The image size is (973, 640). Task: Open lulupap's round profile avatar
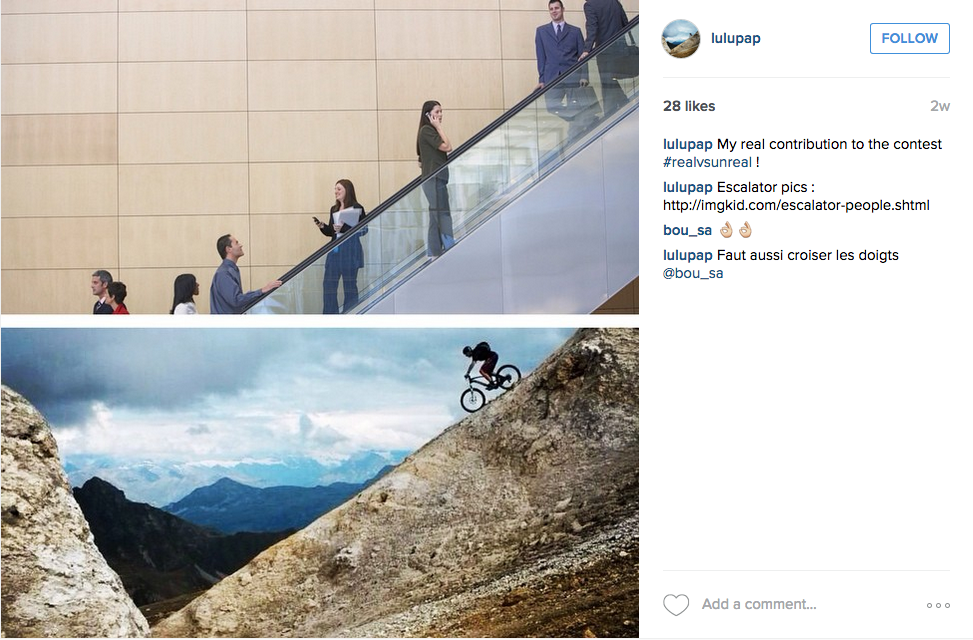681,38
